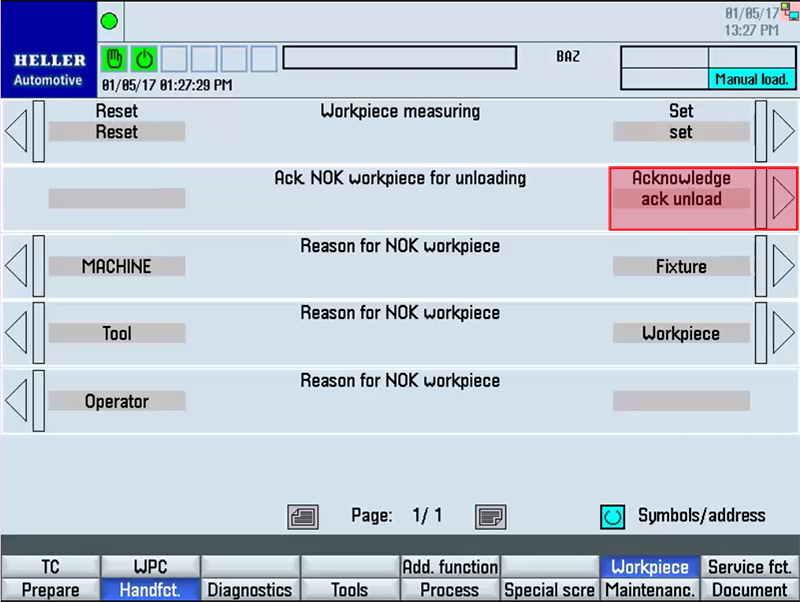Go to the next page icon
800x602 pixels.
point(488,516)
